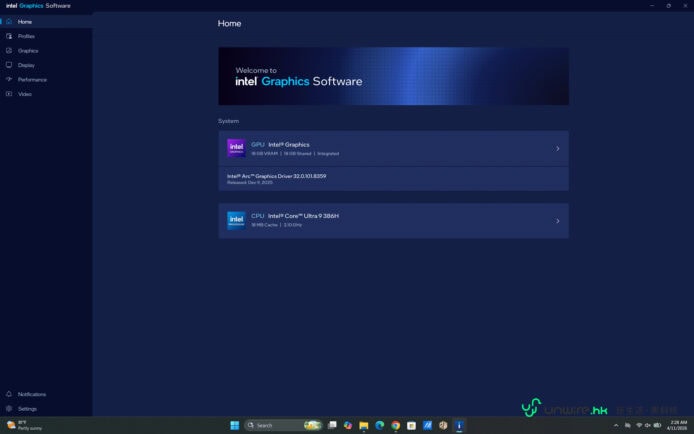Click the Intel Graphics Software taskbar icon
The width and height of the screenshot is (694, 434).
(459, 425)
